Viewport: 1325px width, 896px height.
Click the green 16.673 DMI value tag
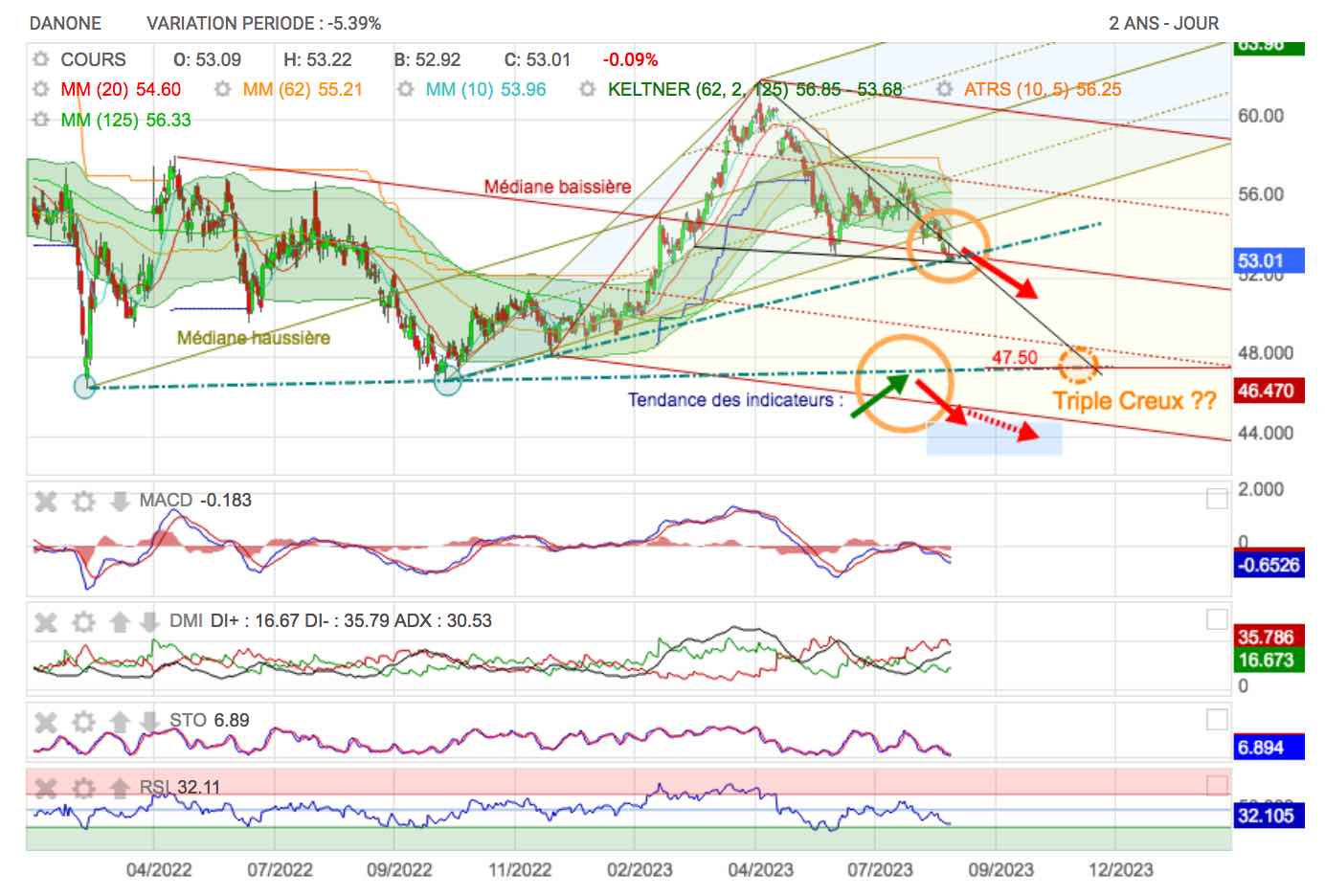tap(1268, 660)
